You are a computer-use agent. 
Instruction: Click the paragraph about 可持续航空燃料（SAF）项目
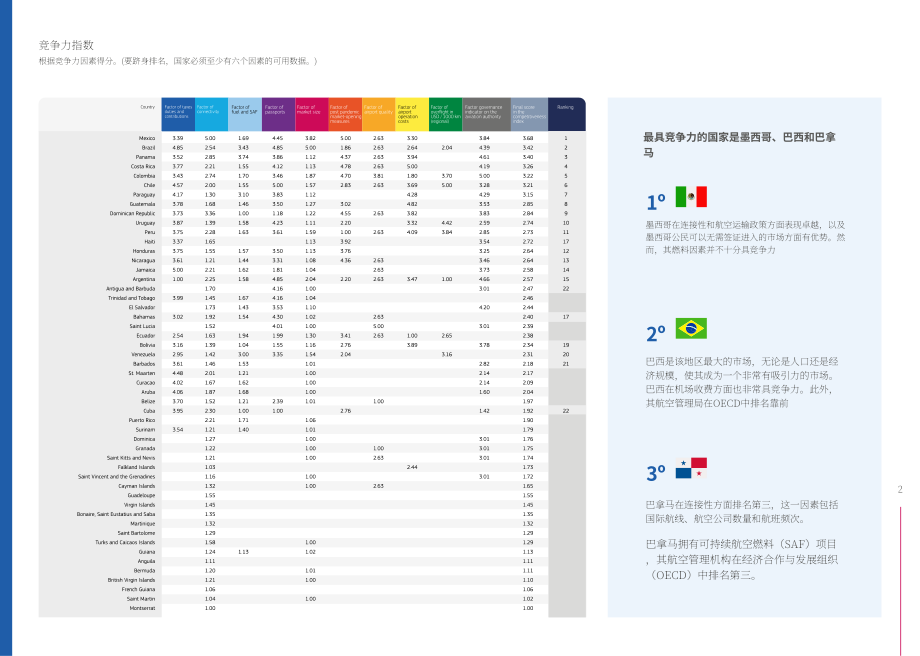pos(742,559)
